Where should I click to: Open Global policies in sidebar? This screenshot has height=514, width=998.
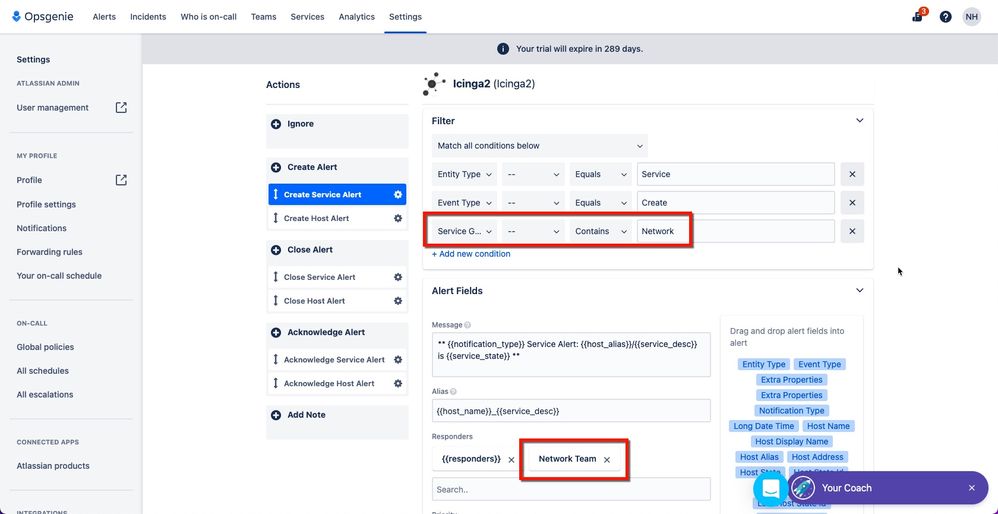point(45,347)
